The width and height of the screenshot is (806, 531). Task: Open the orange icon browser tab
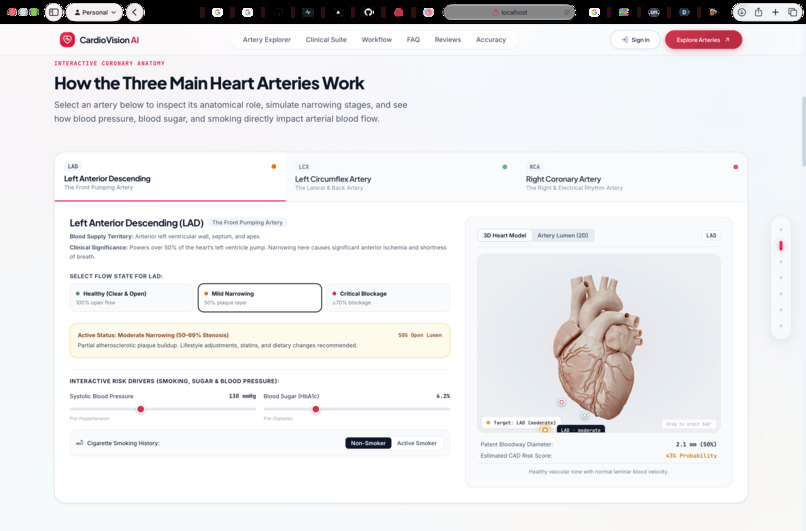713,12
